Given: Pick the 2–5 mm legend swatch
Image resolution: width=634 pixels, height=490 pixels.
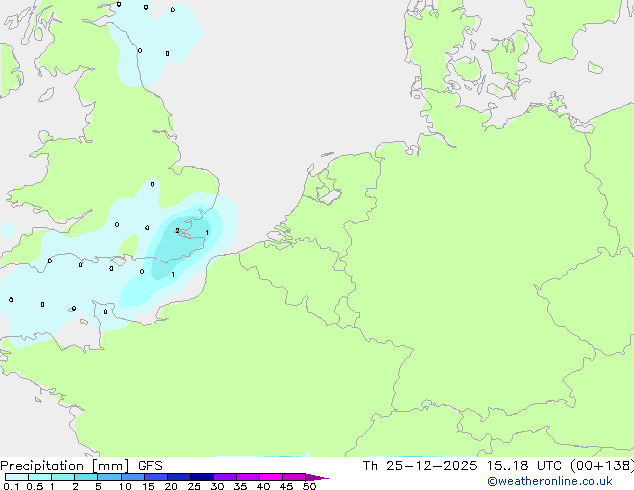Looking at the screenshot, I should tap(86, 477).
